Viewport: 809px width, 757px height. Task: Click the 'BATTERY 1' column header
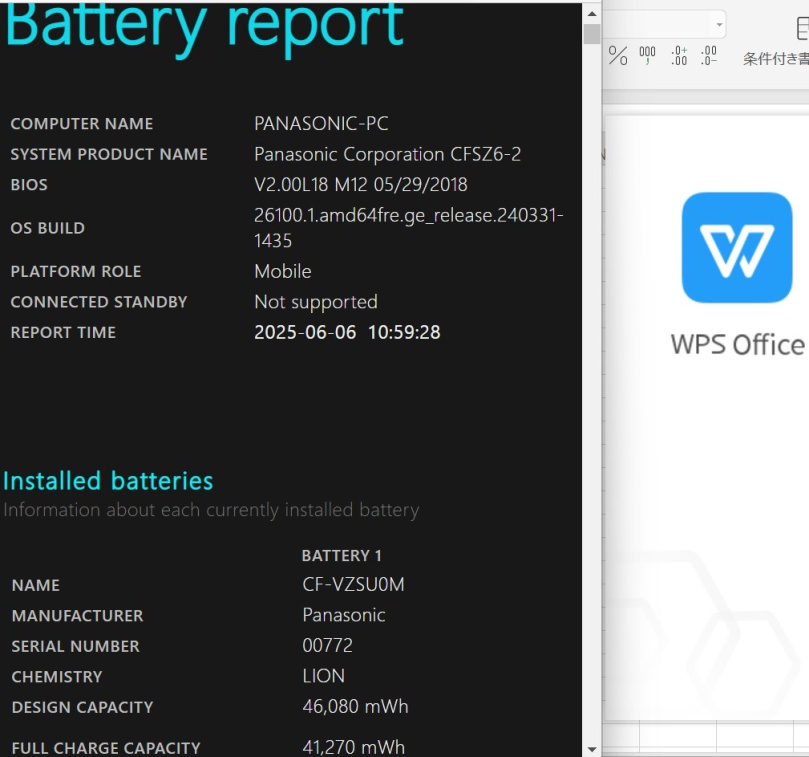pyautogui.click(x=342, y=555)
